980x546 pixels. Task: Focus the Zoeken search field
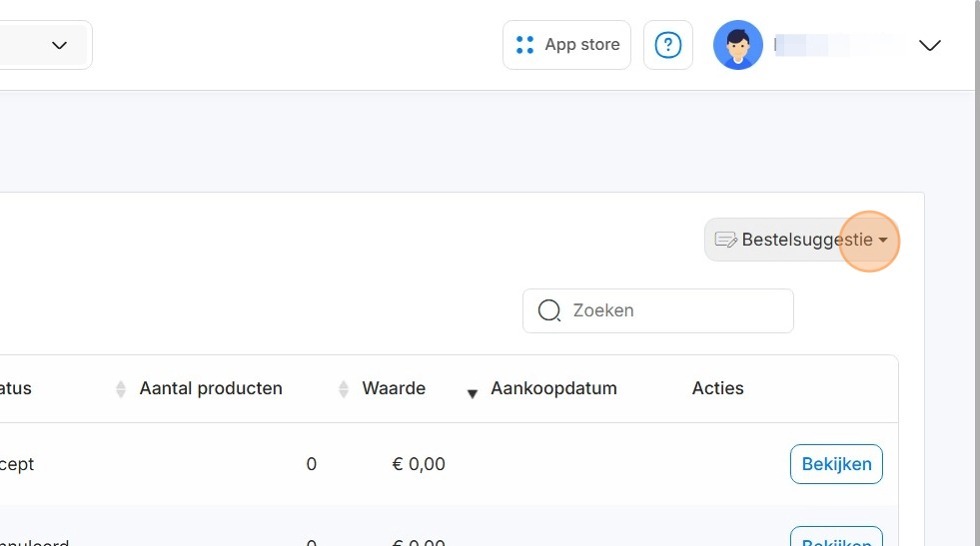[658, 310]
